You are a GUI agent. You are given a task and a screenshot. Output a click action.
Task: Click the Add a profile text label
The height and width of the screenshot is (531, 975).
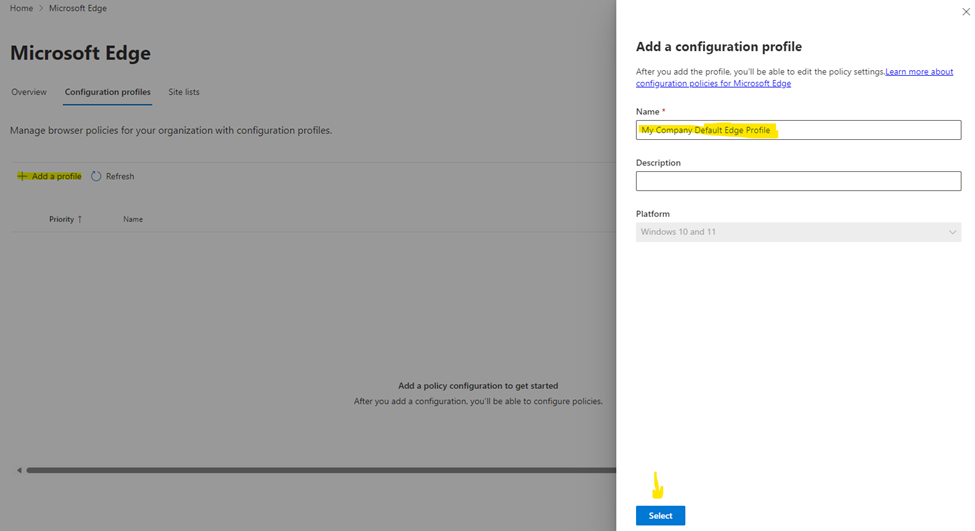(x=56, y=176)
